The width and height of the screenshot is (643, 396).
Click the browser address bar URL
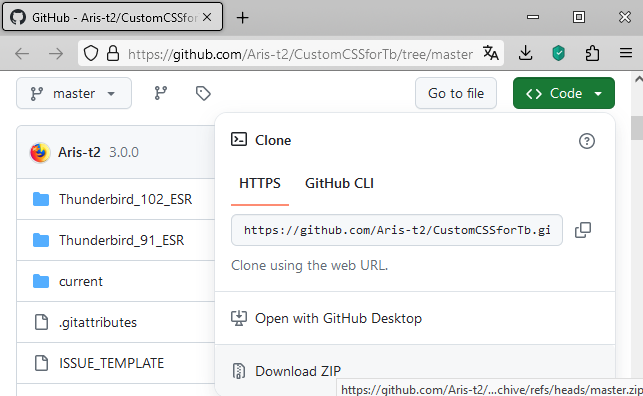pos(300,54)
